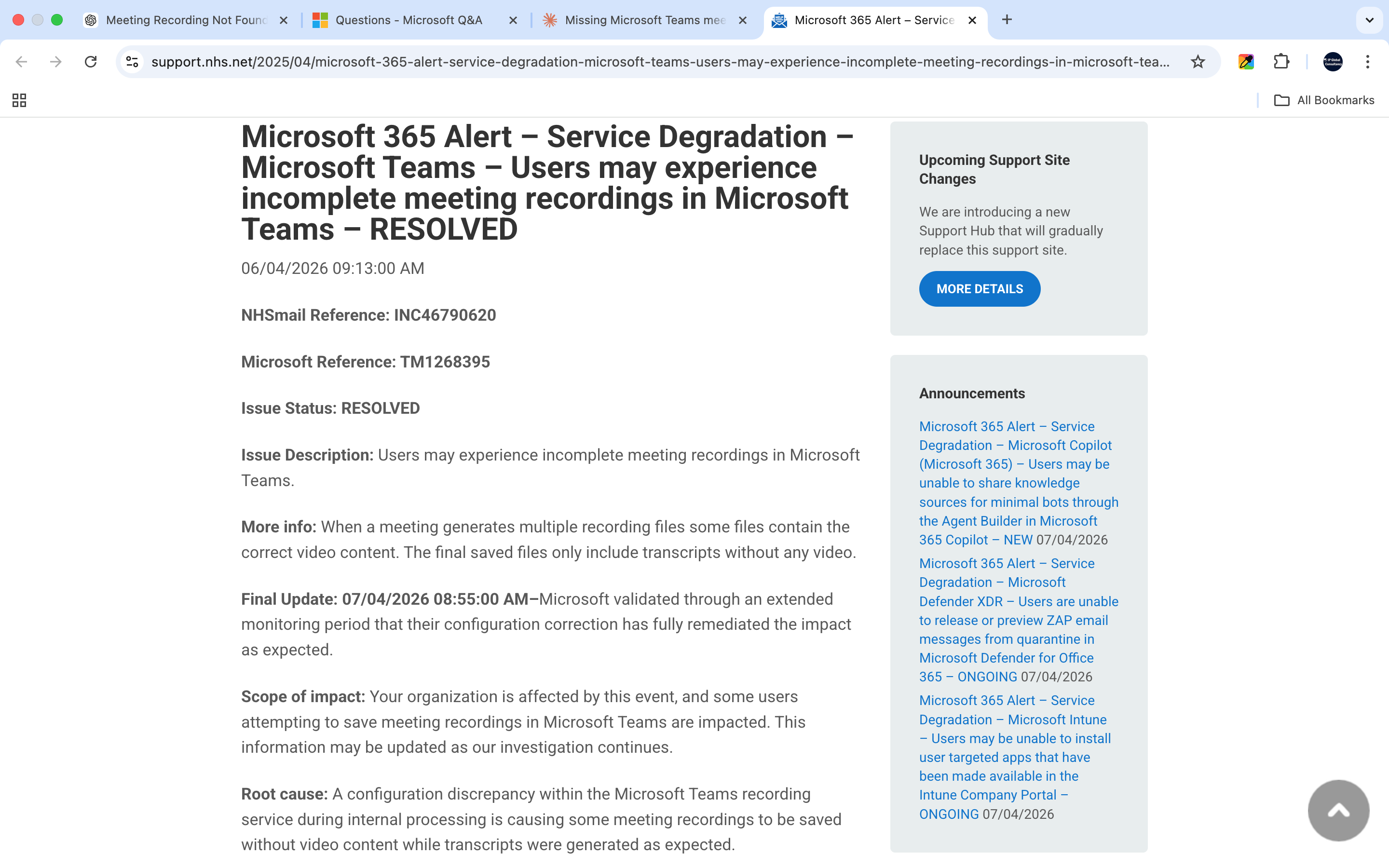Screen dimensions: 1389x868
Task: Open the profile avatar menu
Action: [1333, 61]
